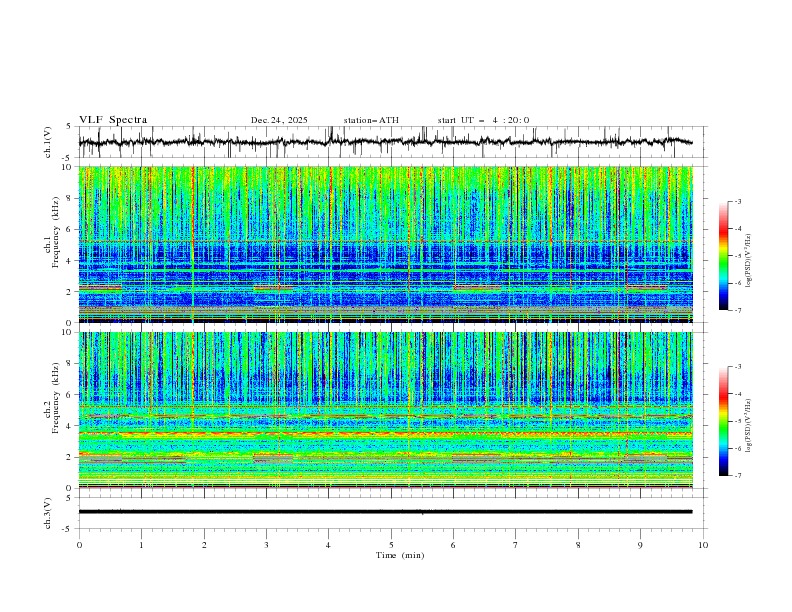This screenshot has width=792, height=612.
Task: Click the lower "log(PSD)(V²/Hz)" colorbar label
Action: click(749, 425)
